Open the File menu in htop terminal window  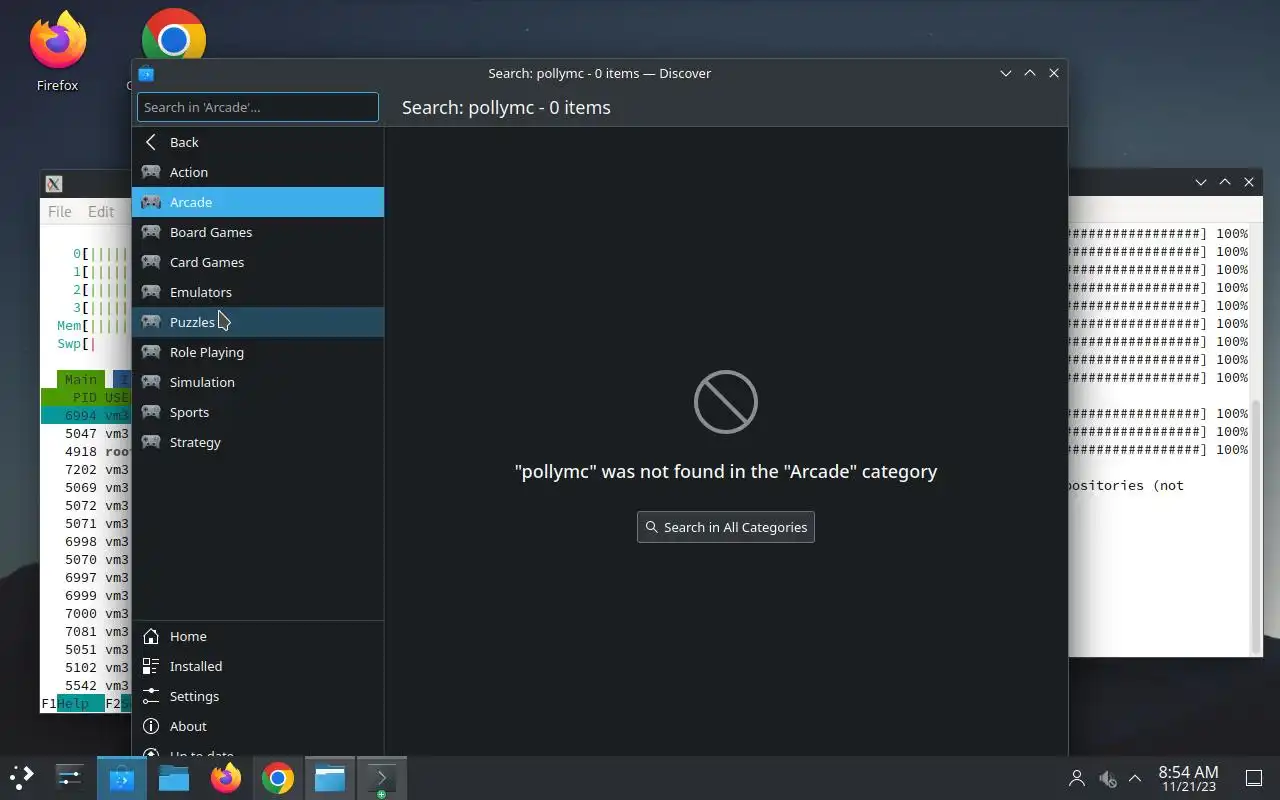pyautogui.click(x=60, y=211)
